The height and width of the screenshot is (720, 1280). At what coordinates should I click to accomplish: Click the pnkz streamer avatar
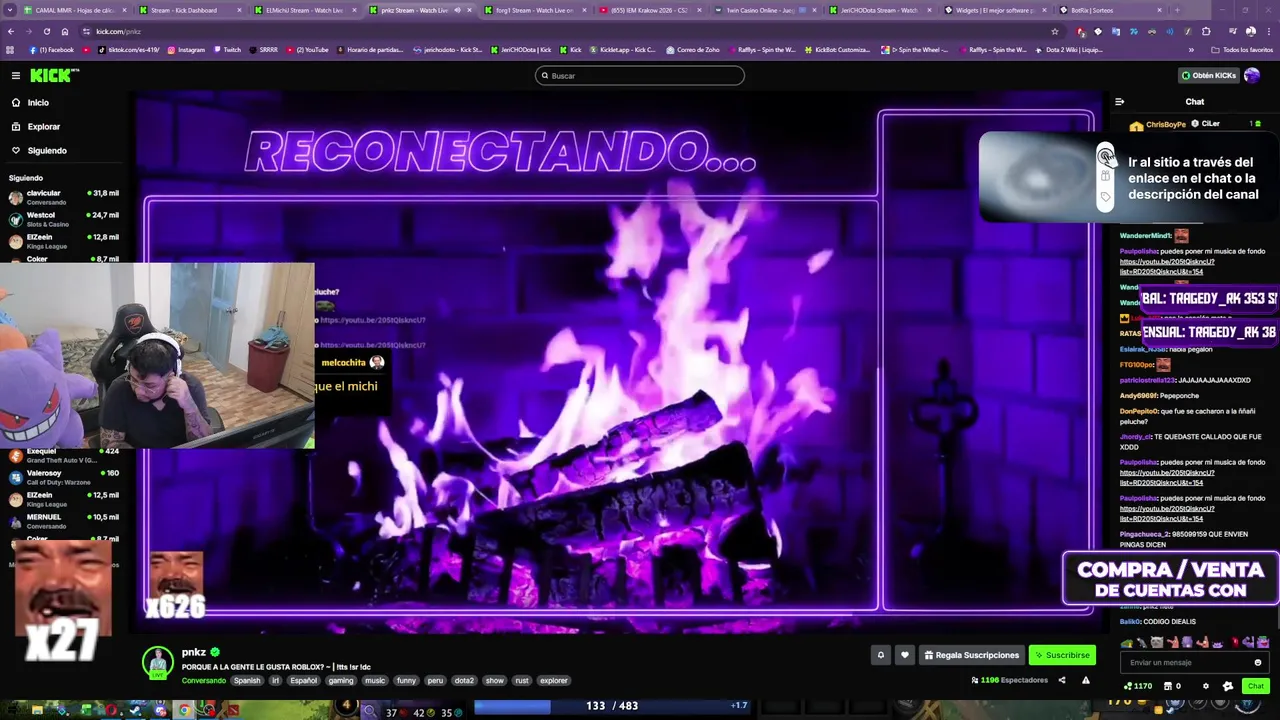pyautogui.click(x=157, y=662)
